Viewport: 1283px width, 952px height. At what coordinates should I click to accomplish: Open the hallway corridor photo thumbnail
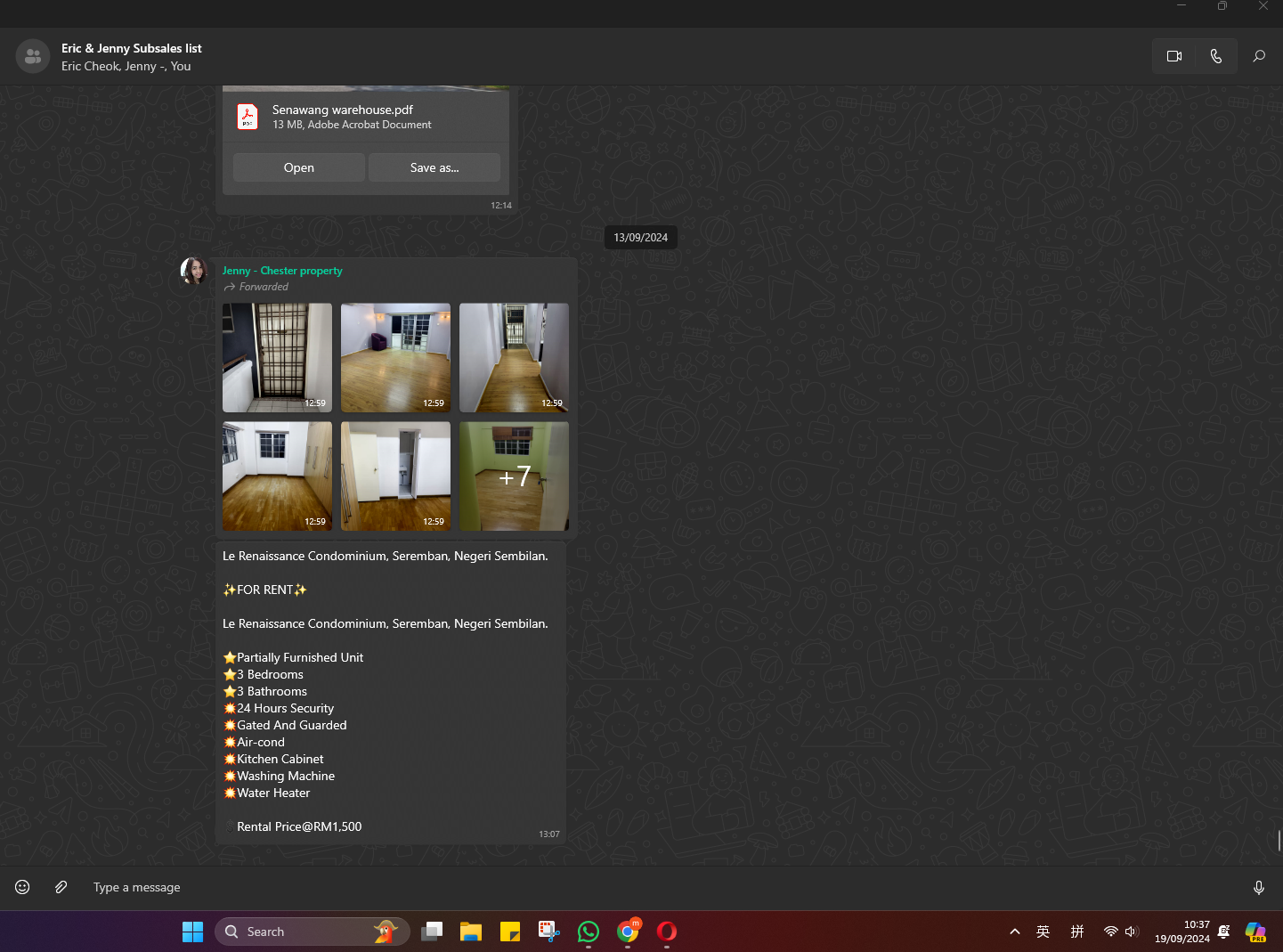(514, 358)
